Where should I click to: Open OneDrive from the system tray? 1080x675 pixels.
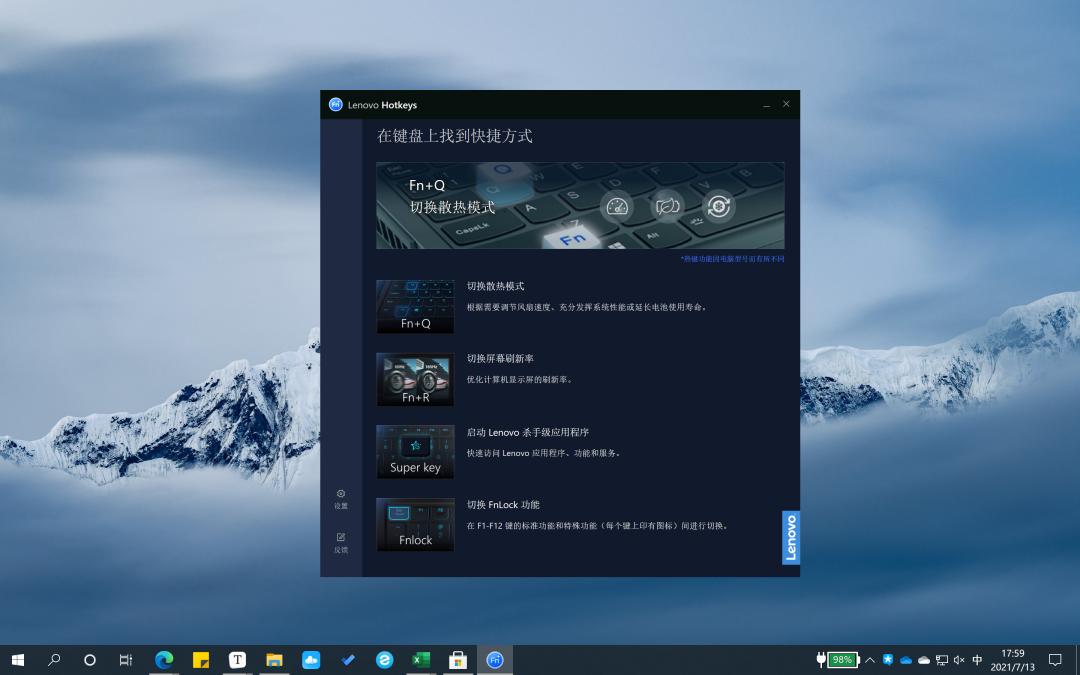[906, 660]
